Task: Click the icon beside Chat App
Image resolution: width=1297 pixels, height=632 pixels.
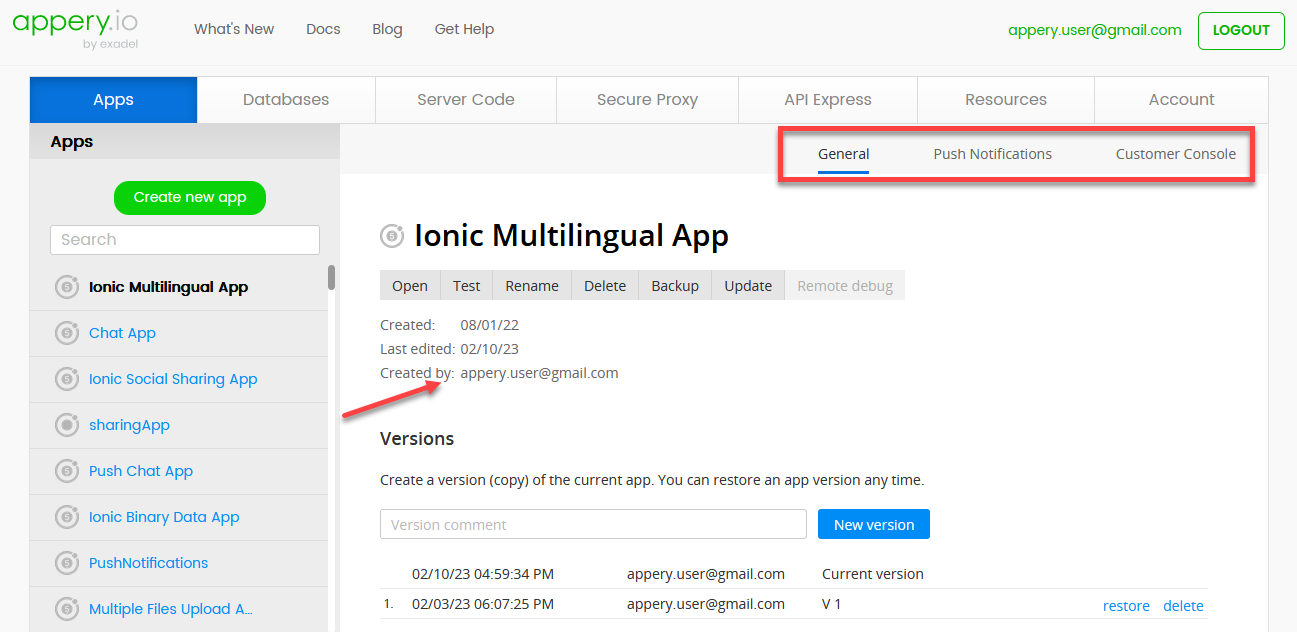Action: [x=67, y=333]
